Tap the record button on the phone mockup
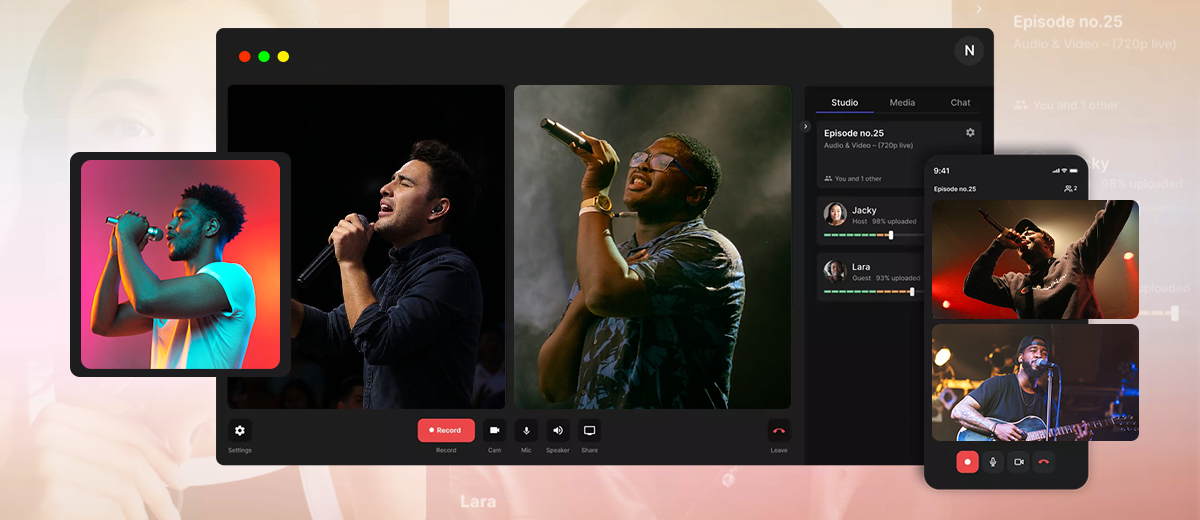The height and width of the screenshot is (520, 1200). 967,462
